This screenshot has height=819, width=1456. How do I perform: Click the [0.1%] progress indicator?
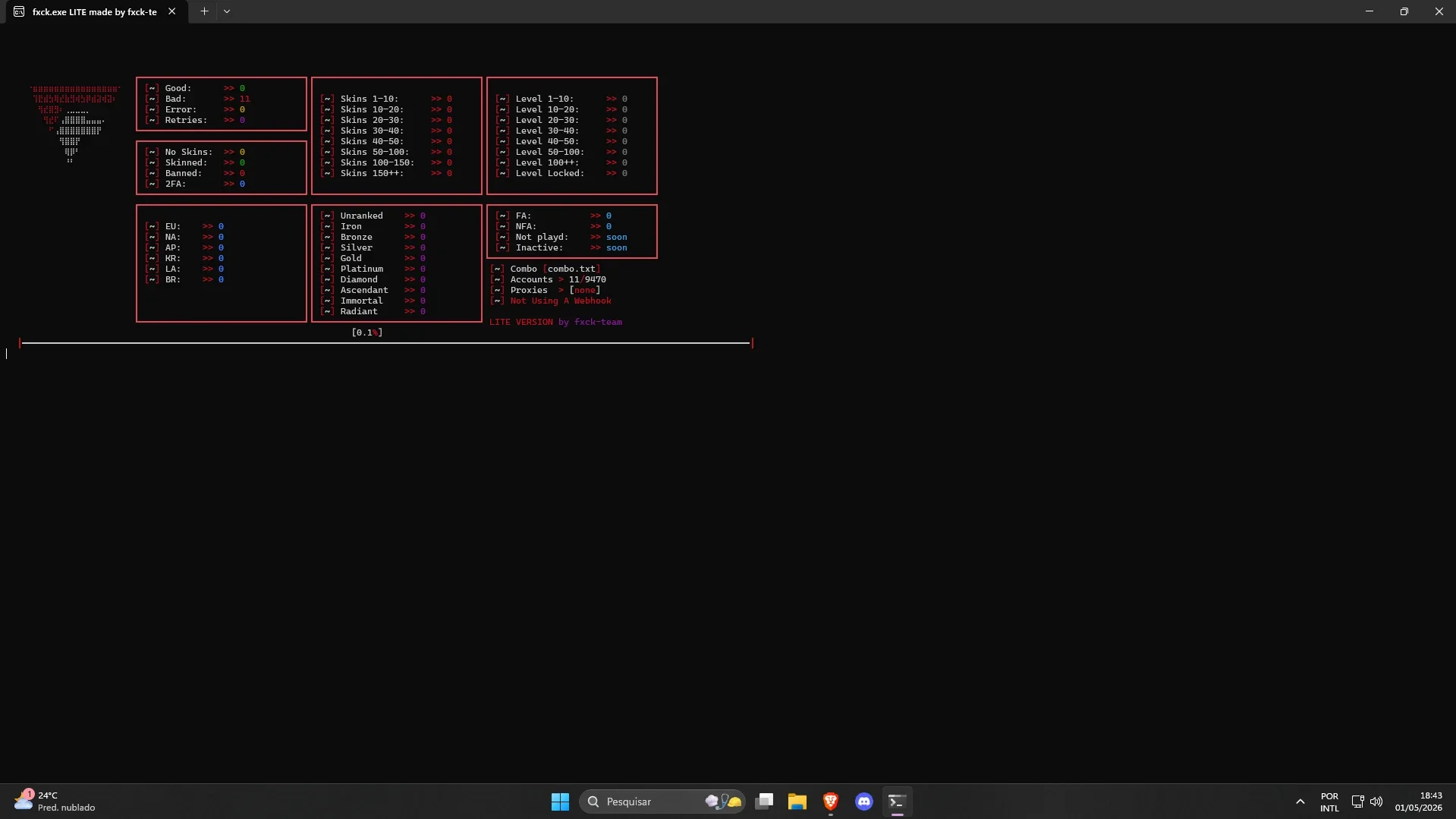[x=367, y=332]
